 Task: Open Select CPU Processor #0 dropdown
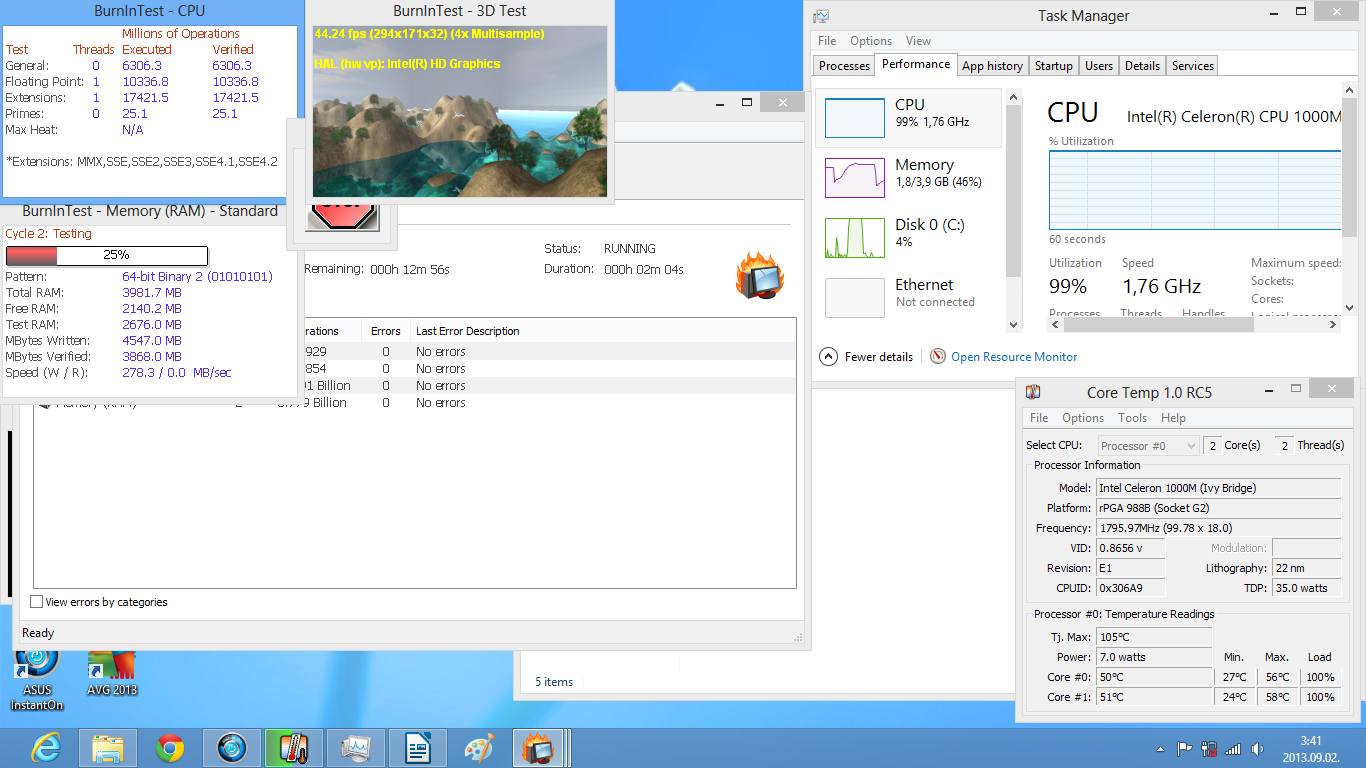click(x=1148, y=445)
